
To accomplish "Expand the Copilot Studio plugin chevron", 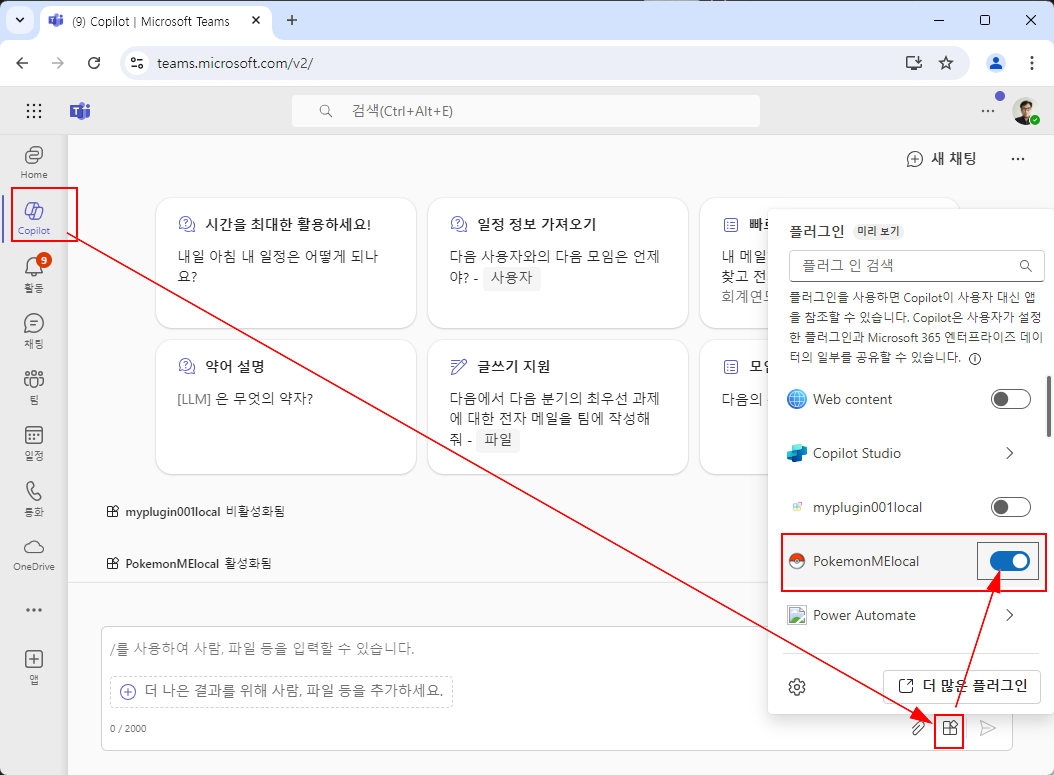I will [1009, 453].
